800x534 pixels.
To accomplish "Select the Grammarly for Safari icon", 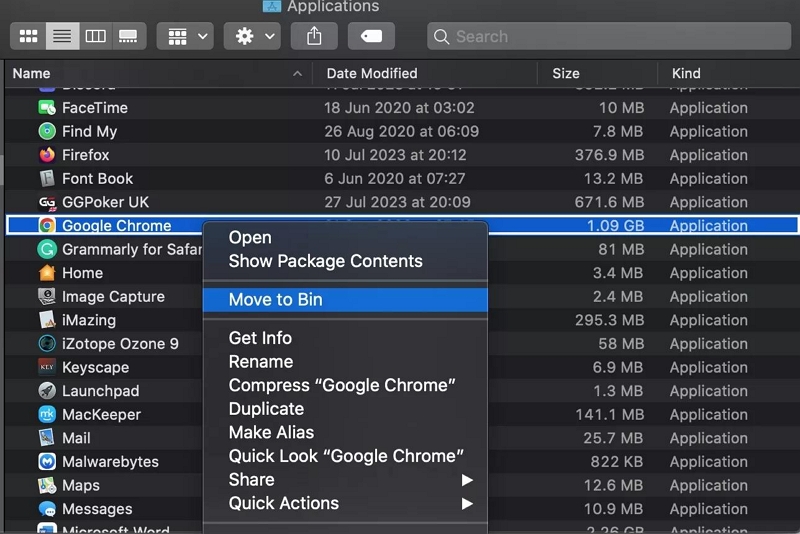I will pyautogui.click(x=47, y=249).
